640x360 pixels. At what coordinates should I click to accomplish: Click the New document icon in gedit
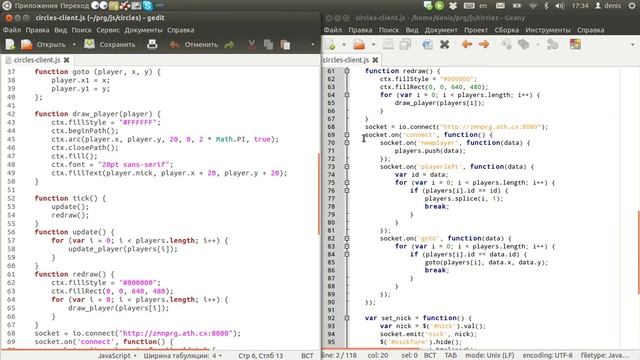coord(10,44)
